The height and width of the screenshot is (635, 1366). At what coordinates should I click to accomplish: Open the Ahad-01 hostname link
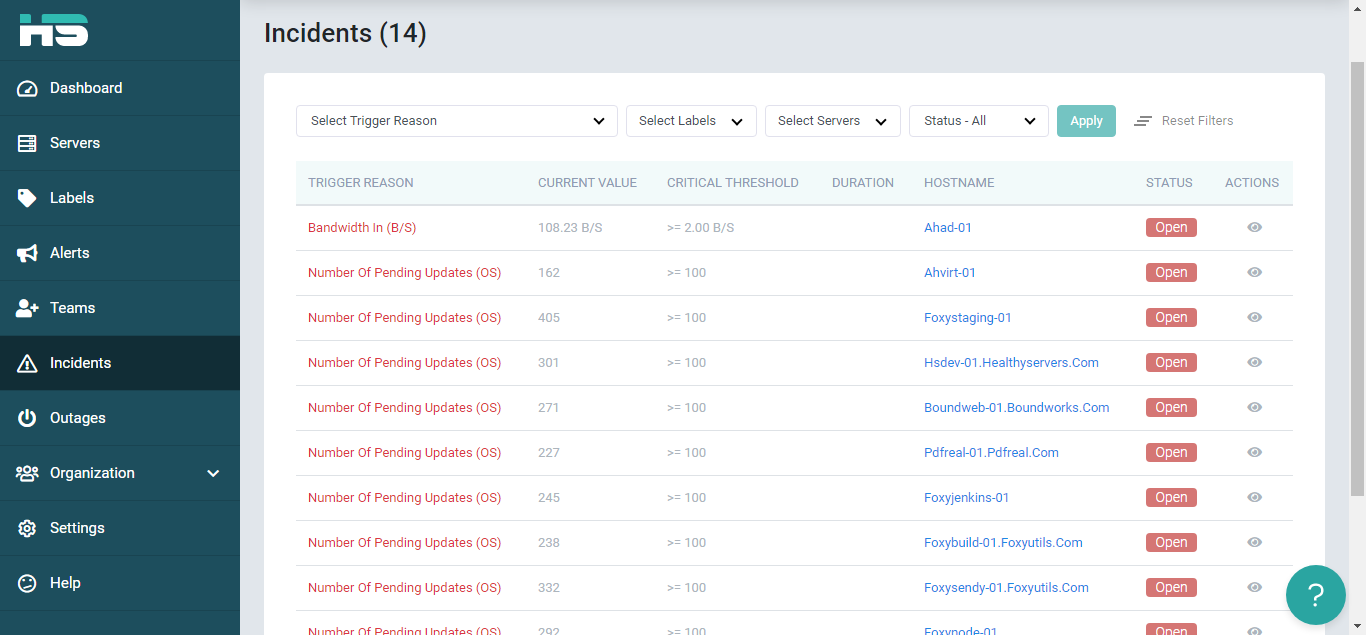(948, 228)
